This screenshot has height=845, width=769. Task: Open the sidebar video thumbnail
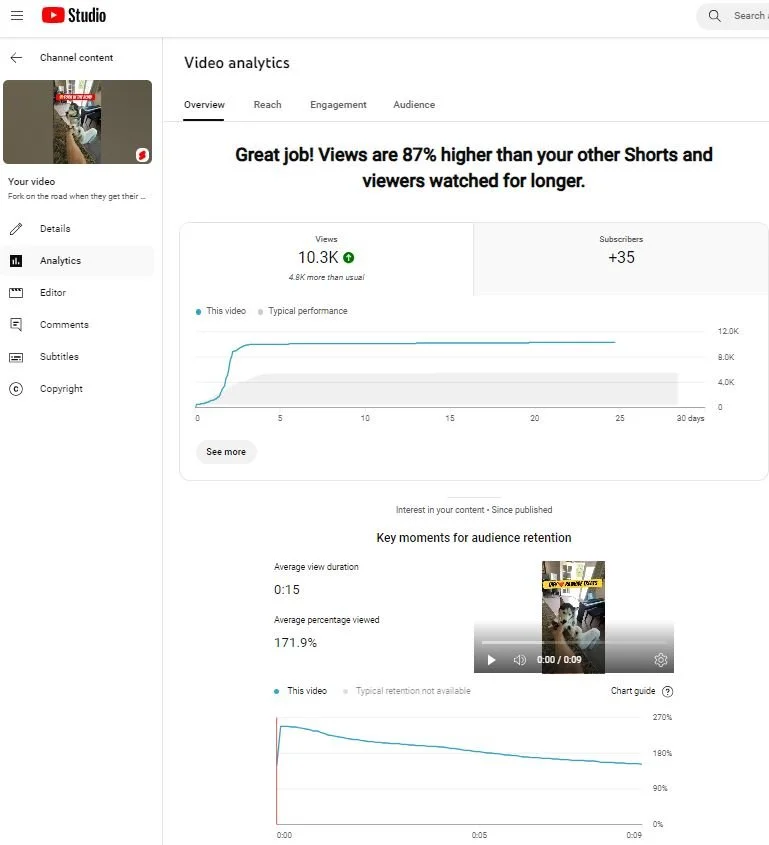point(78,122)
